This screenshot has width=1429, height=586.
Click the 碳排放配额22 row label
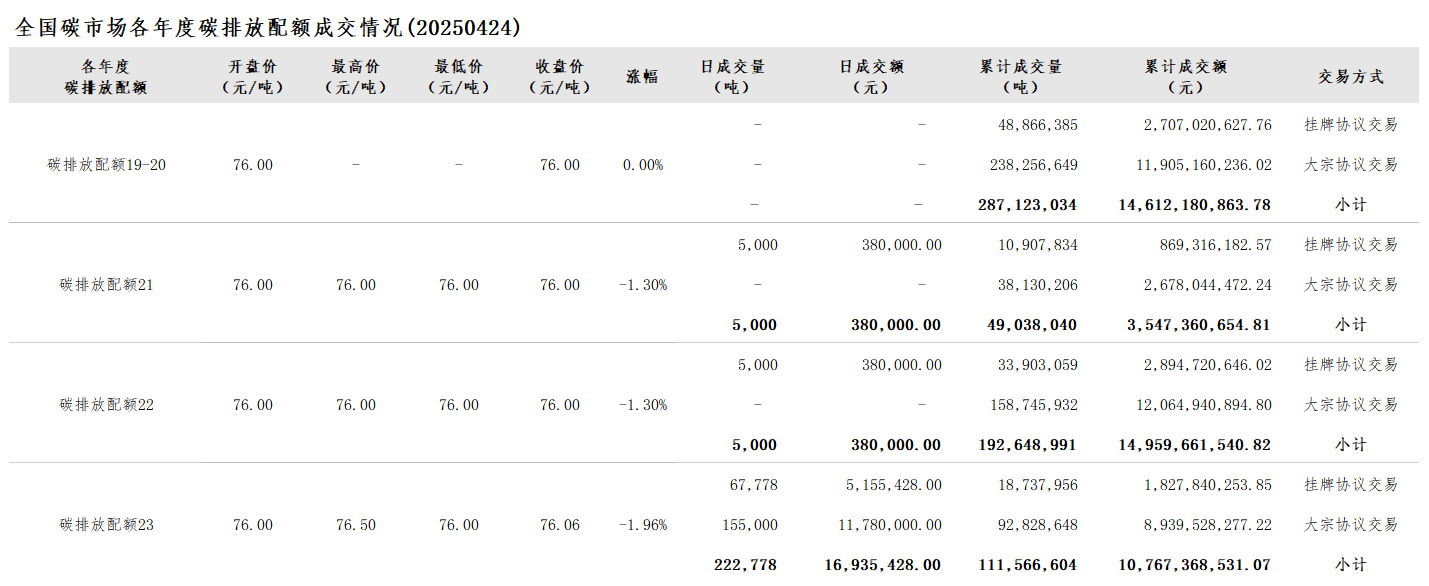point(107,405)
